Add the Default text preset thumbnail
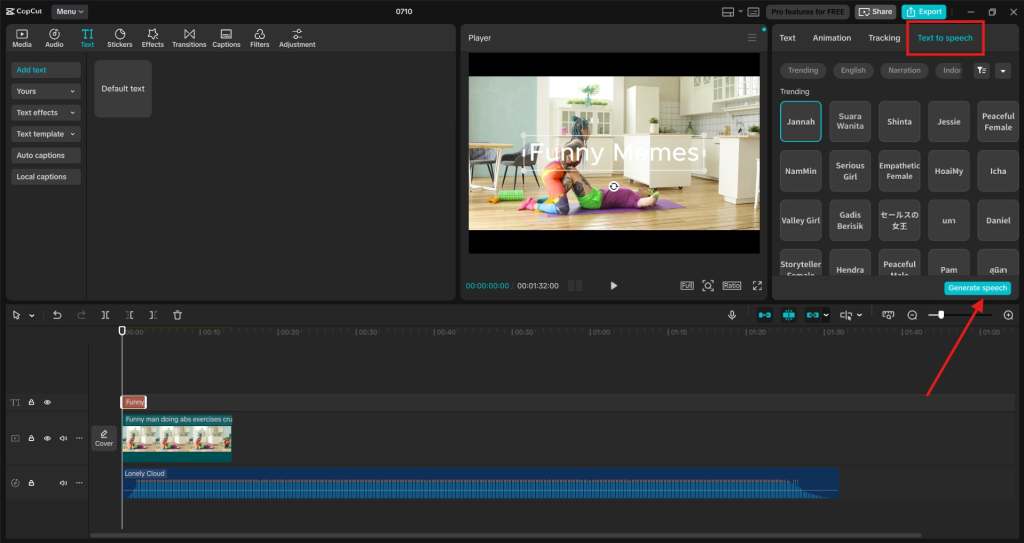This screenshot has height=543, width=1024. (123, 89)
